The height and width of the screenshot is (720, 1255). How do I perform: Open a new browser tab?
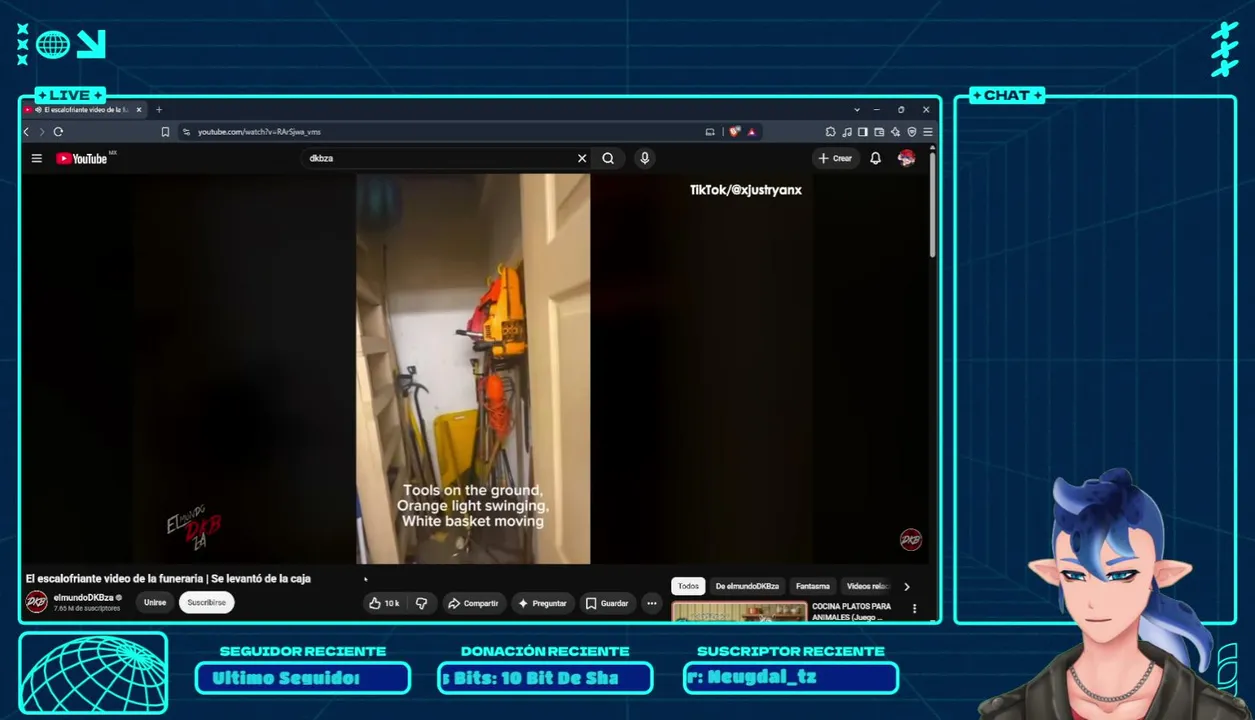(x=159, y=110)
